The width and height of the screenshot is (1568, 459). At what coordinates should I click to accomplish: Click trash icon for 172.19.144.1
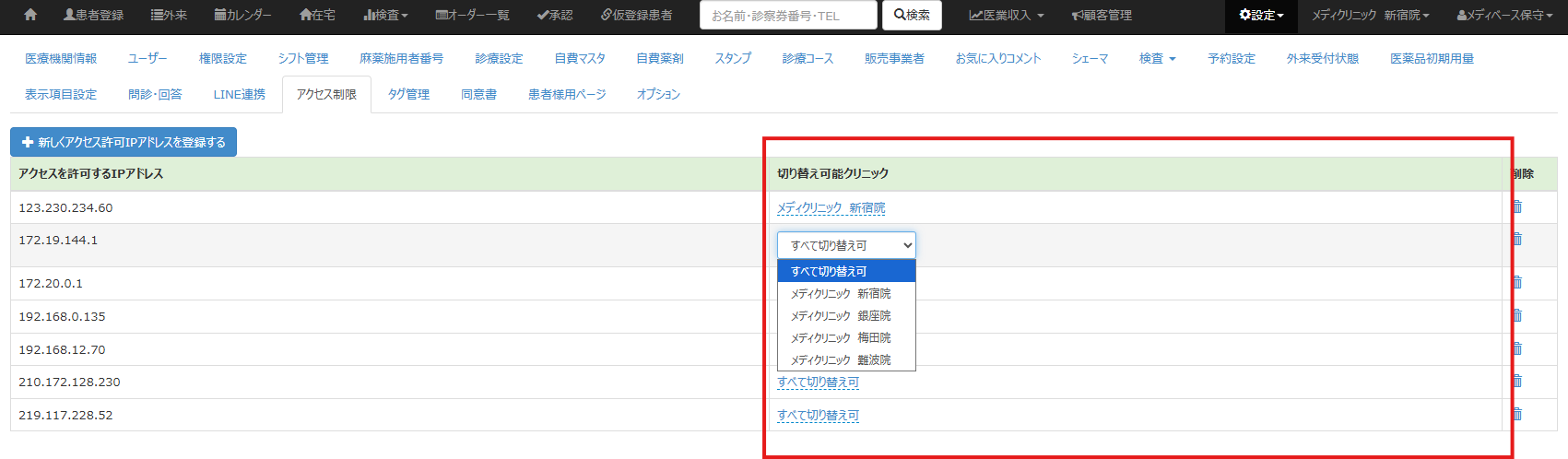pos(1516,239)
